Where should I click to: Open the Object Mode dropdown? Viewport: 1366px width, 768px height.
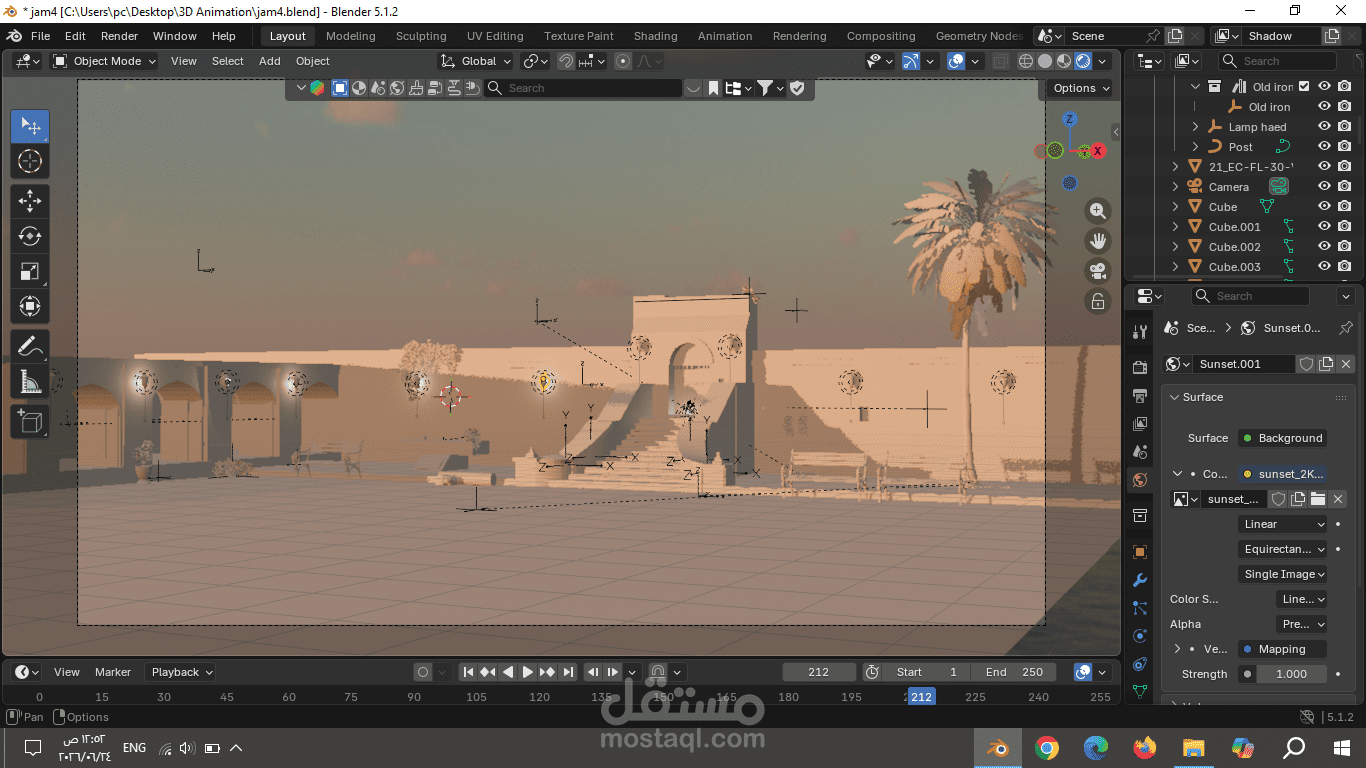pyautogui.click(x=105, y=61)
